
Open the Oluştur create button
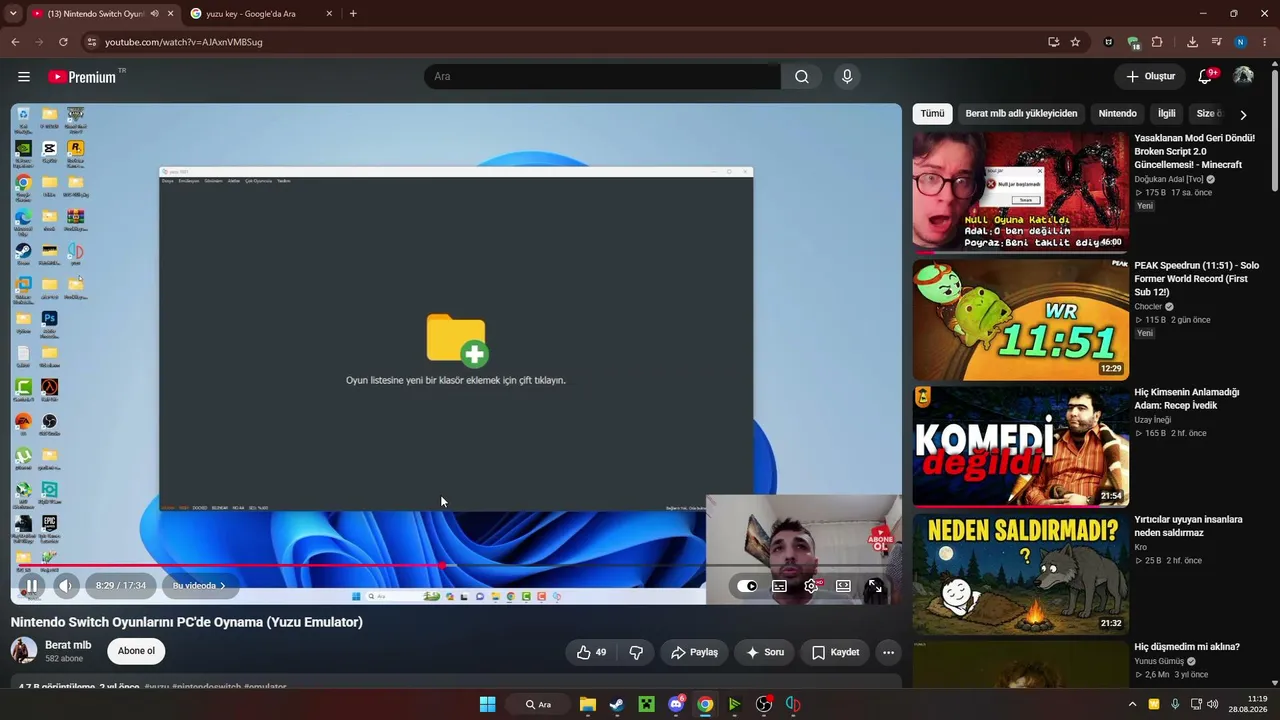point(1150,77)
